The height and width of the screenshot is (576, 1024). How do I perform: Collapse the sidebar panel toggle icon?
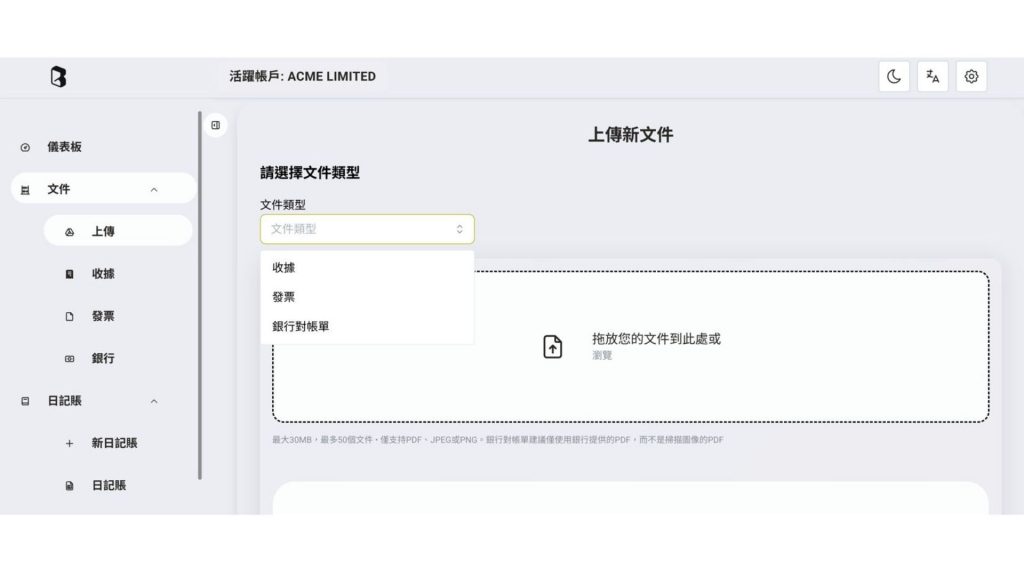[x=216, y=125]
